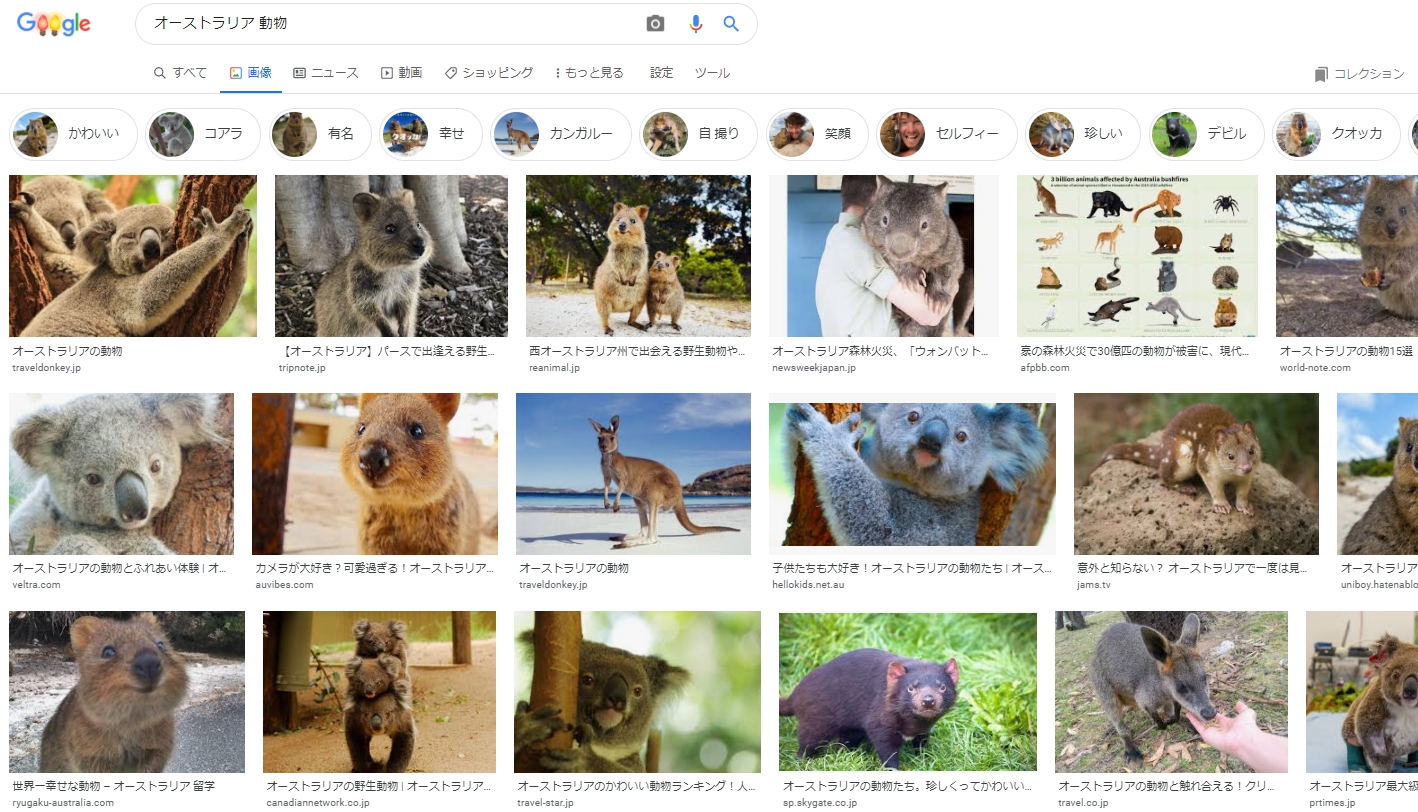Click the Google logo to return home
The image size is (1418, 812).
[53, 23]
